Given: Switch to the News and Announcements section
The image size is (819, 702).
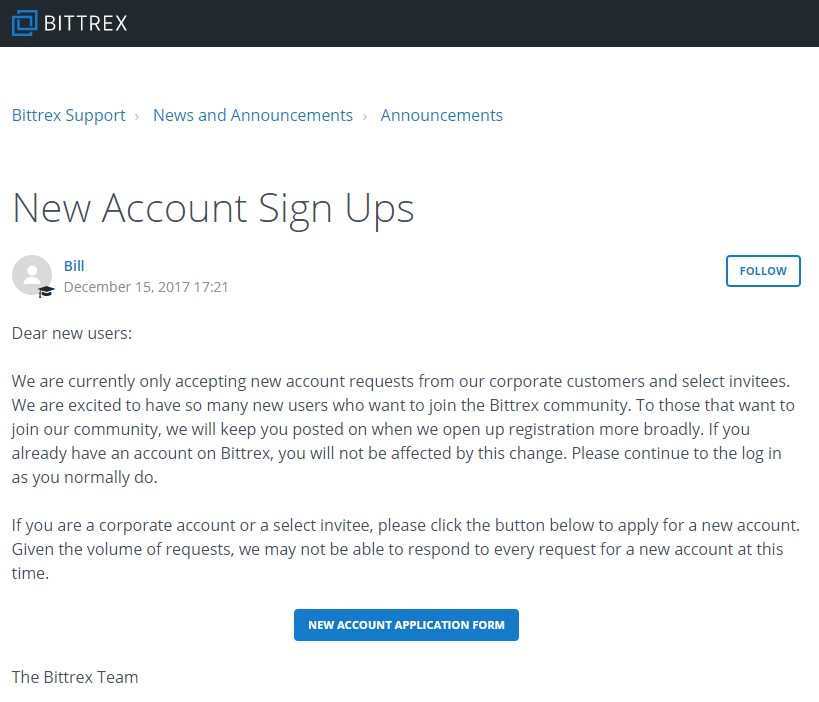Looking at the screenshot, I should click(252, 115).
